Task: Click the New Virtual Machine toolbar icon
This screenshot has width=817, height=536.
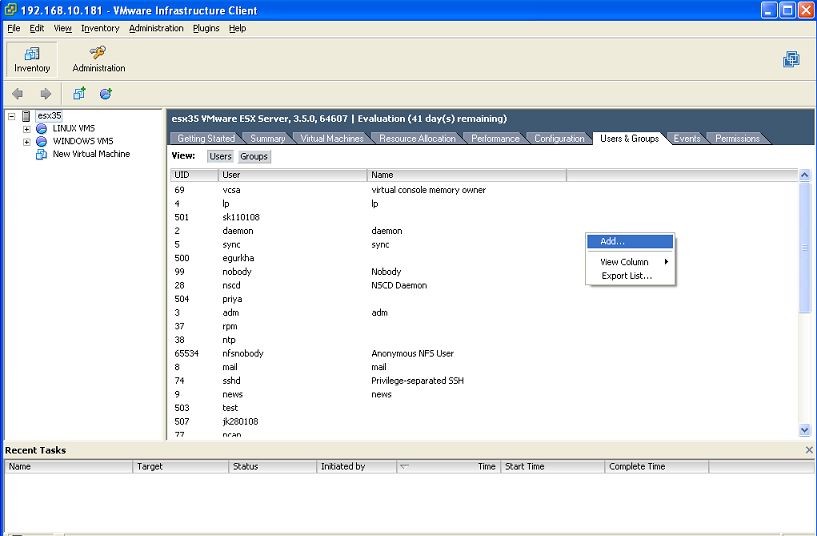Action: pyautogui.click(x=79, y=93)
